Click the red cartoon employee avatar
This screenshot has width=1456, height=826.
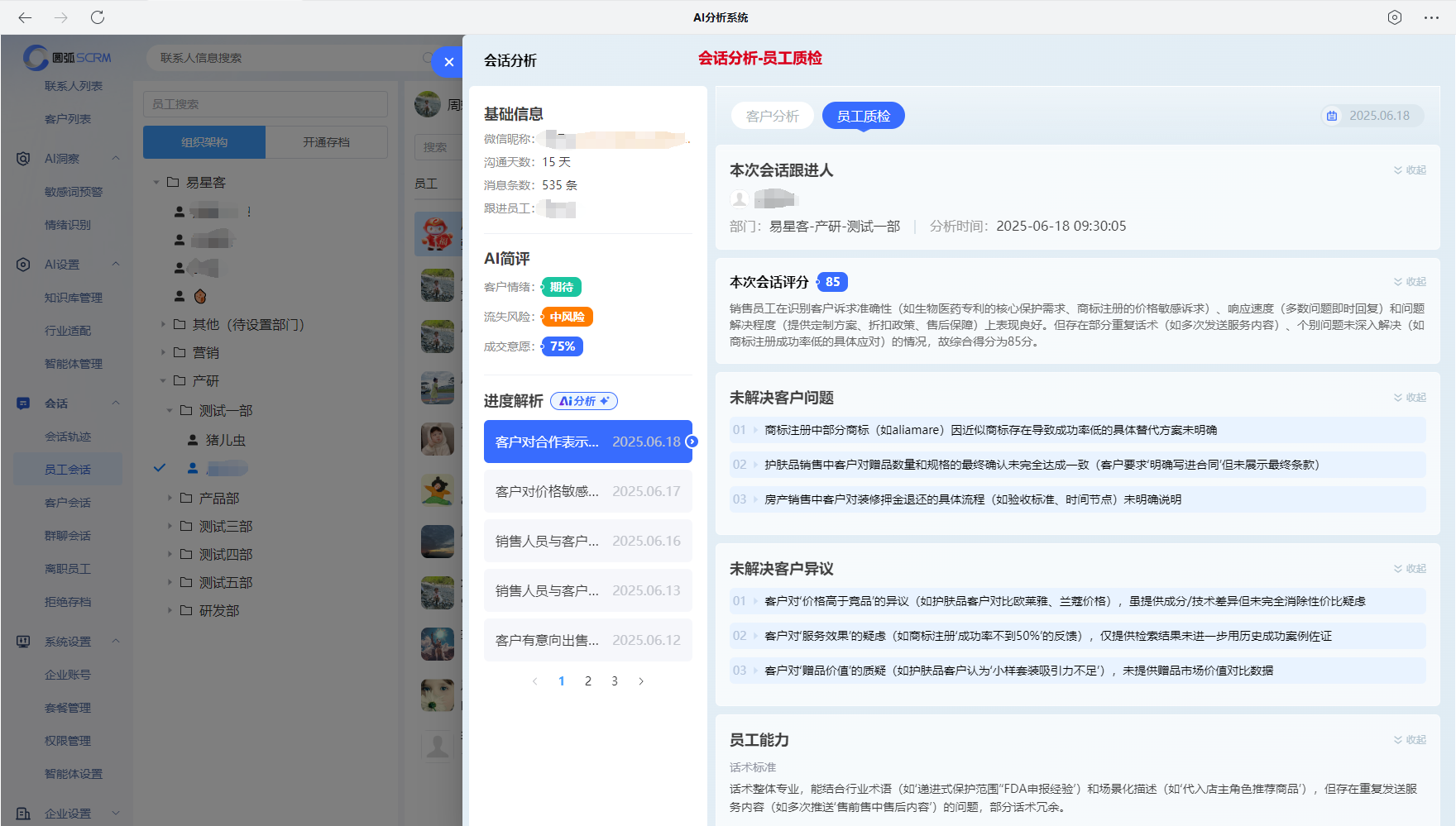[x=438, y=233]
